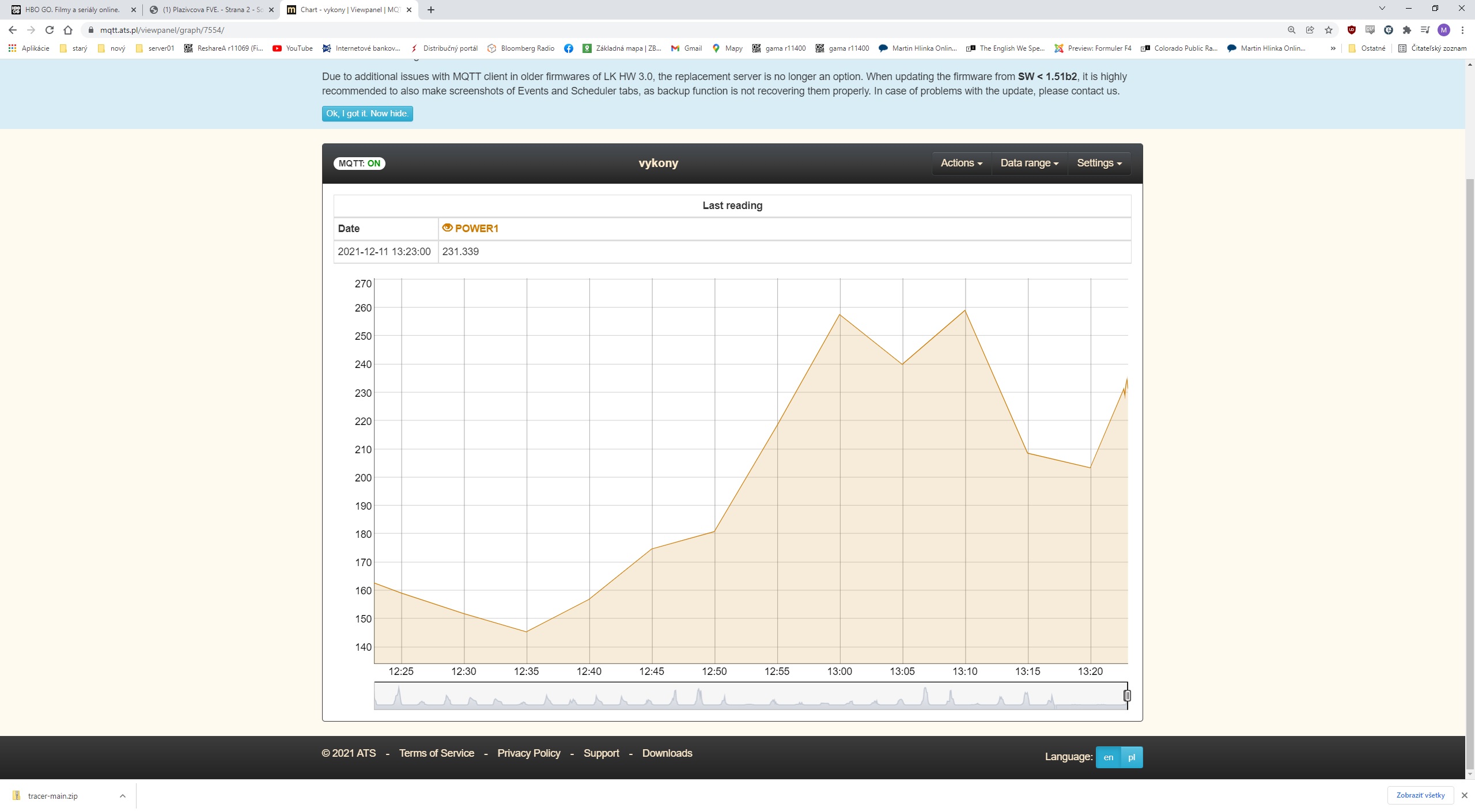Open the Základná mapa bookmark
This screenshot has width=1475, height=812.
point(622,48)
